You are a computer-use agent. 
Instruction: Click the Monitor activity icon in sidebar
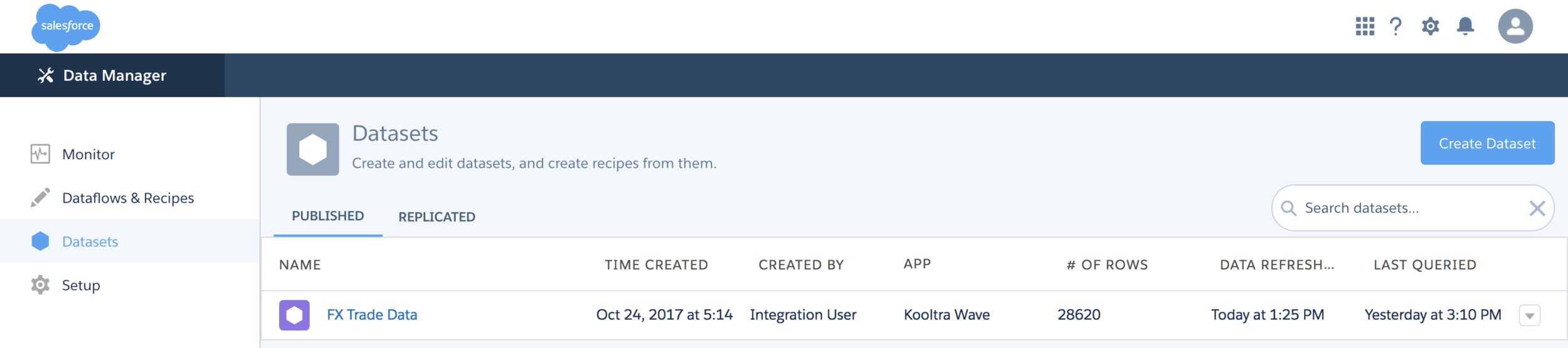click(x=40, y=154)
